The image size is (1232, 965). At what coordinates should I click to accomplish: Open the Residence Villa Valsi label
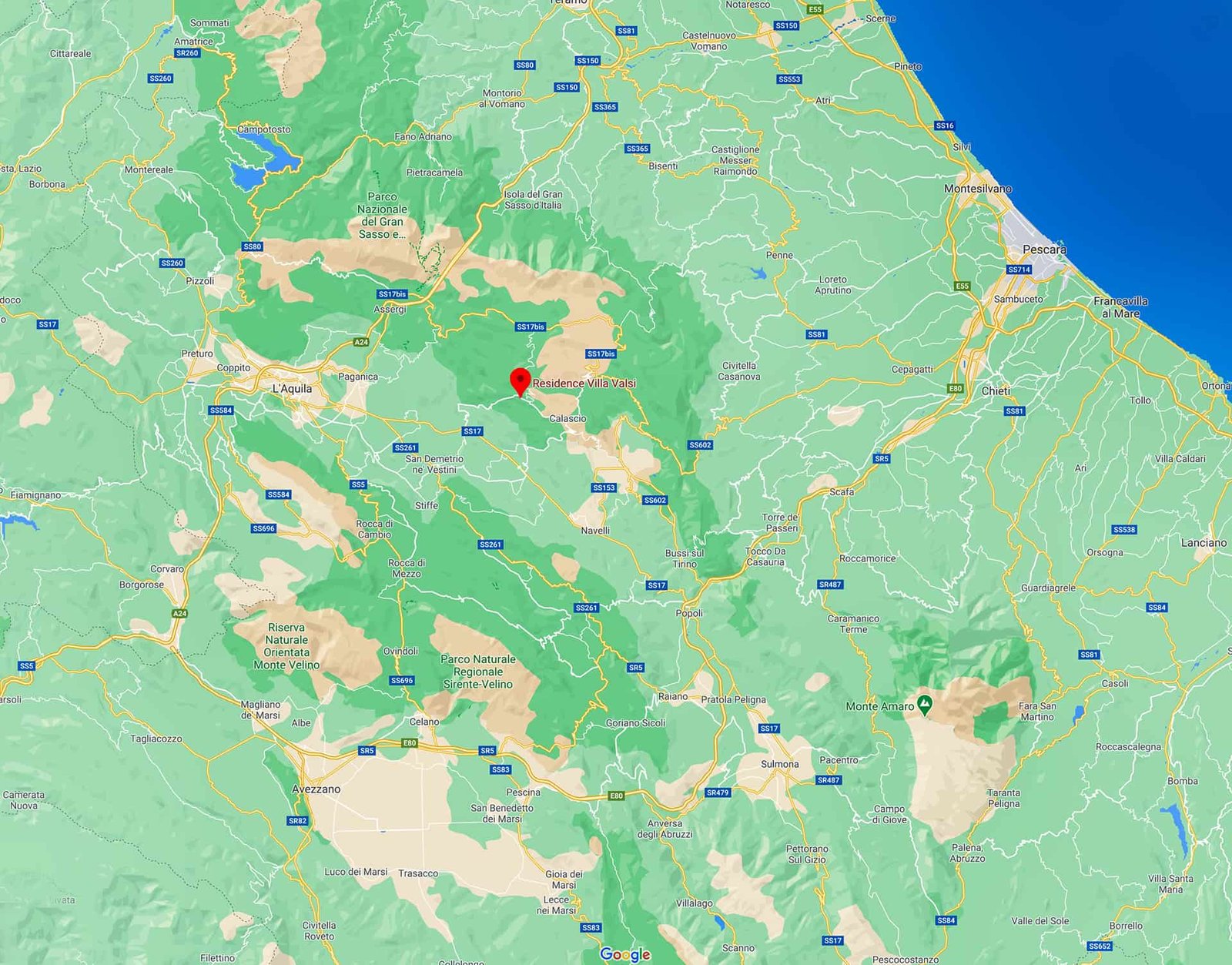584,384
